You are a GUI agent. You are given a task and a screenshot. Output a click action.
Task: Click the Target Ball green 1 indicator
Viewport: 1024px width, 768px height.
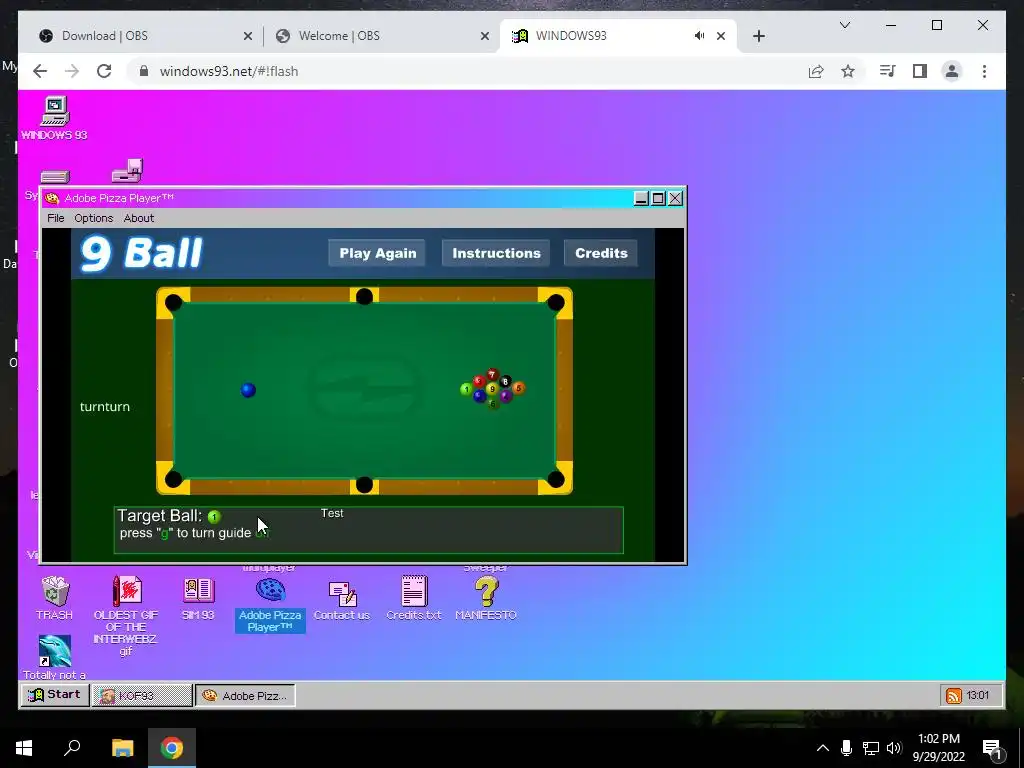click(214, 517)
